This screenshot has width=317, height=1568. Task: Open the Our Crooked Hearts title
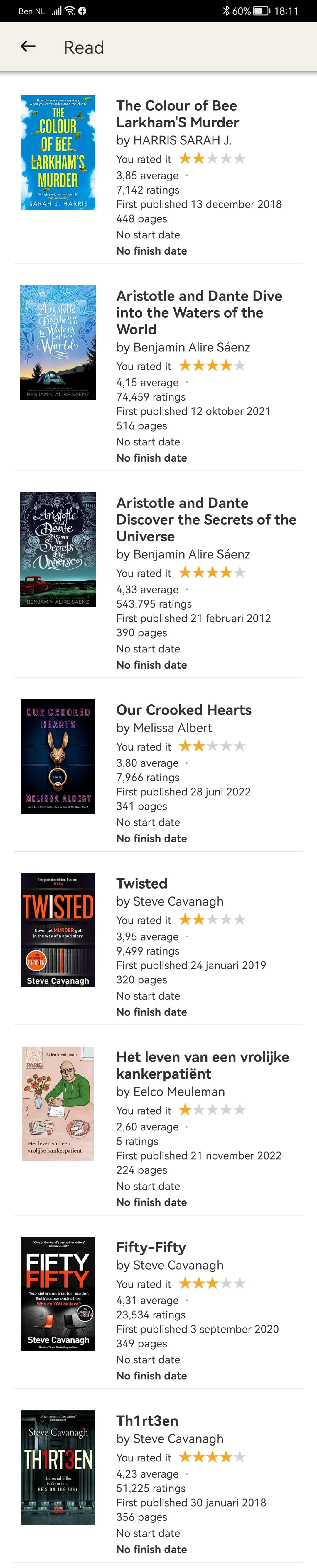184,710
